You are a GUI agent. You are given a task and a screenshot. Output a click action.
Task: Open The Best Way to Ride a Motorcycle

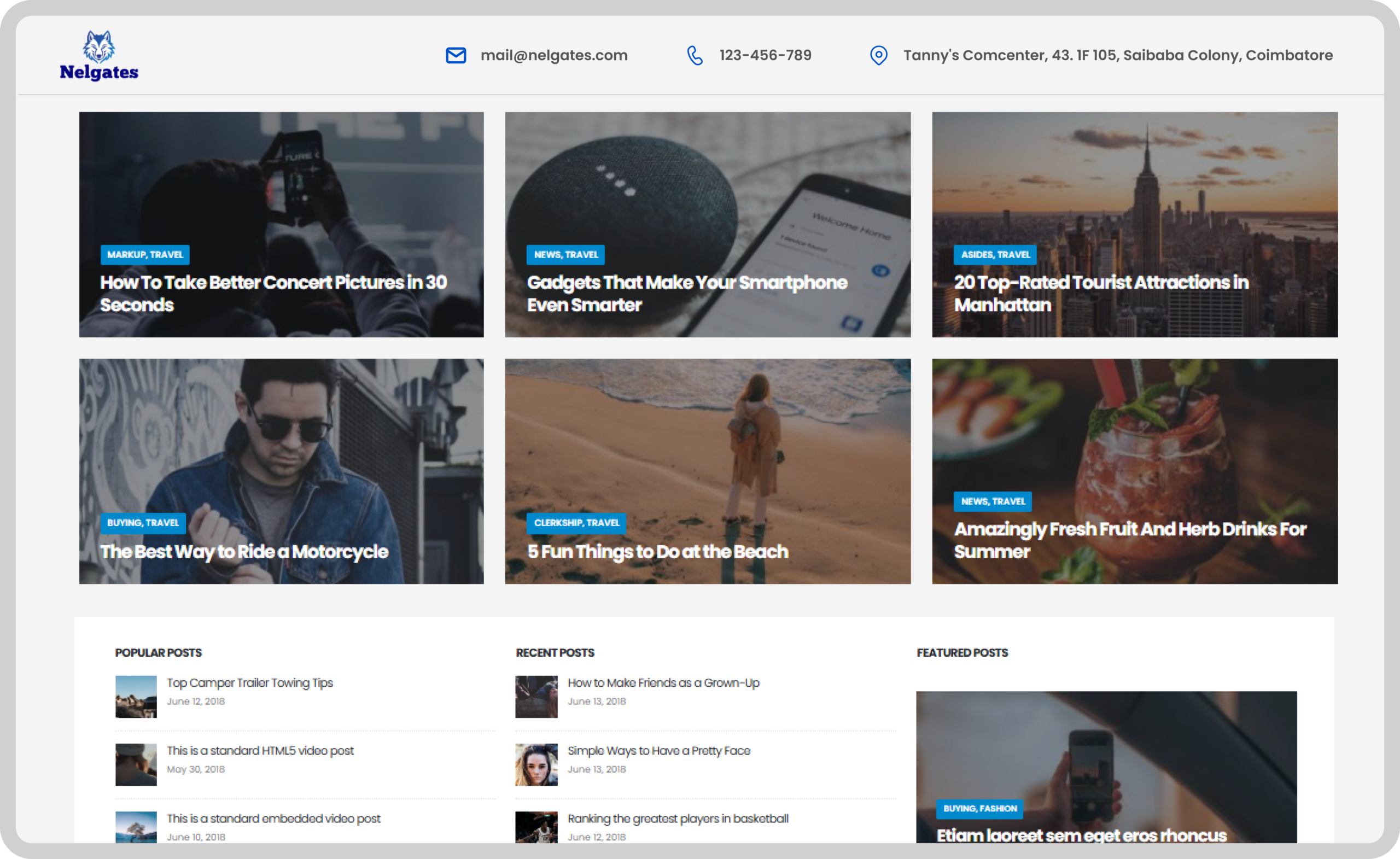244,552
